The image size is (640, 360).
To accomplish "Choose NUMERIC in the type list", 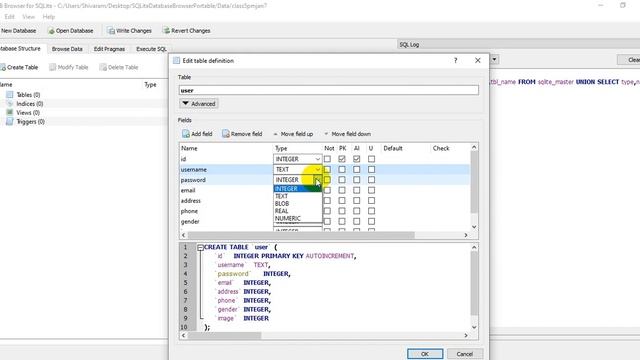I will pyautogui.click(x=298, y=218).
